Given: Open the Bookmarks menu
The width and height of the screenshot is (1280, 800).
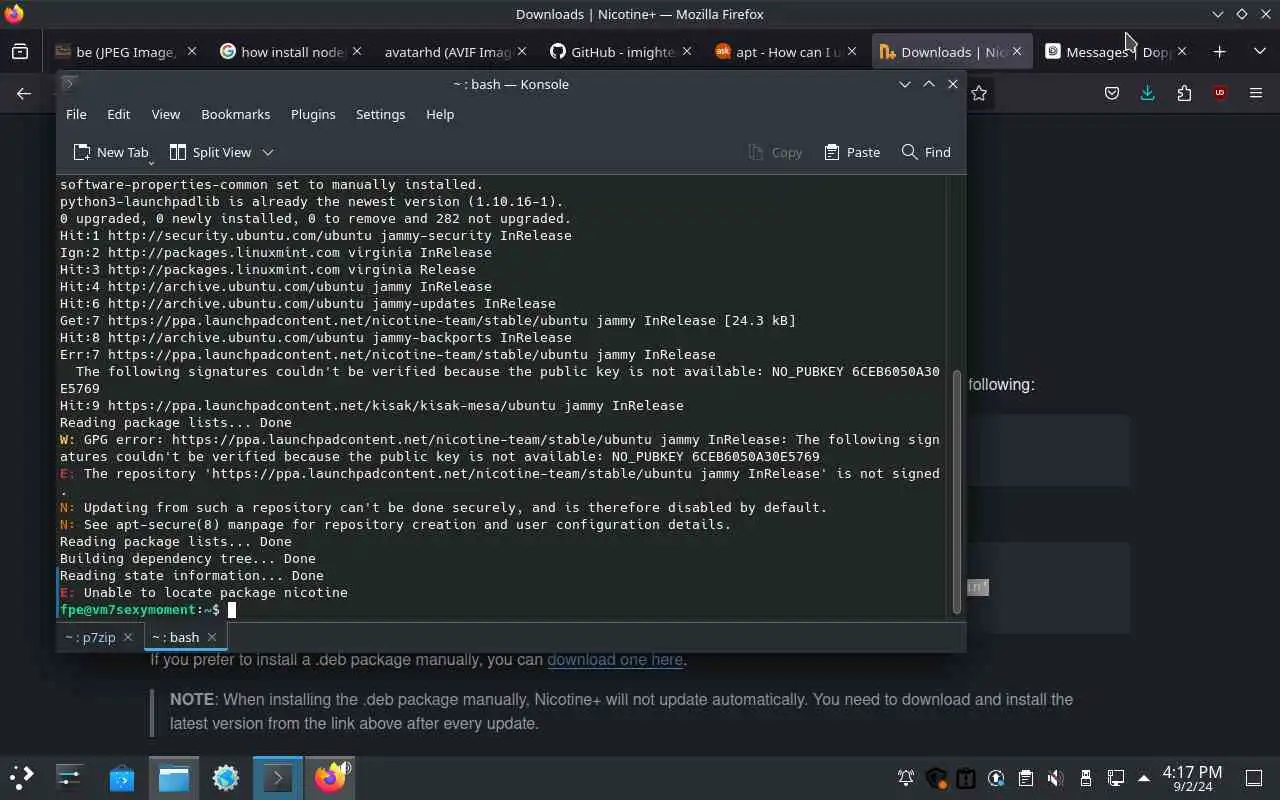Looking at the screenshot, I should click(x=236, y=114).
